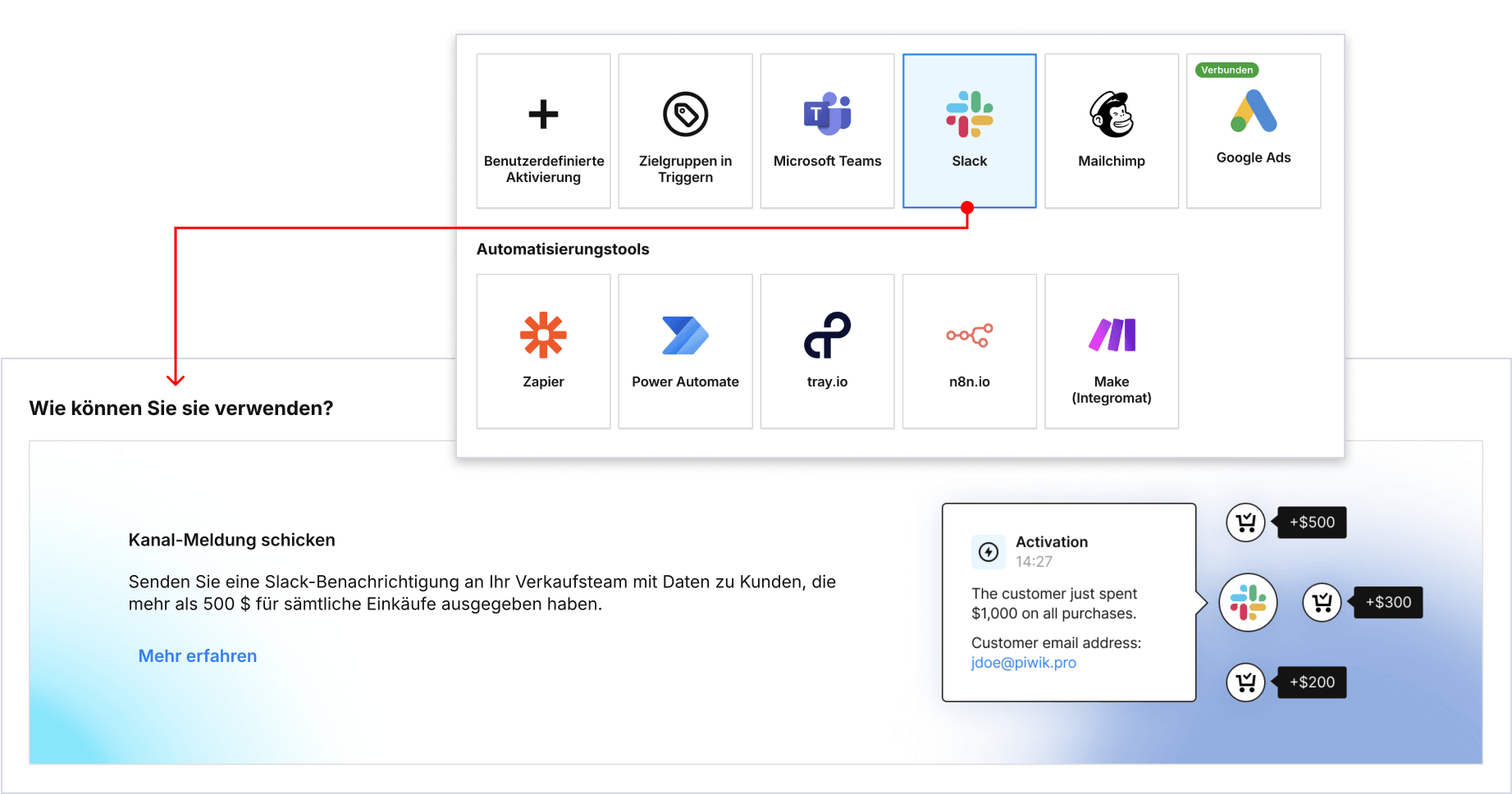Click the Senden Sie eine Slack-Benachrichtigung paragraph
The height and width of the screenshot is (794, 1512).
pyautogui.click(x=482, y=592)
